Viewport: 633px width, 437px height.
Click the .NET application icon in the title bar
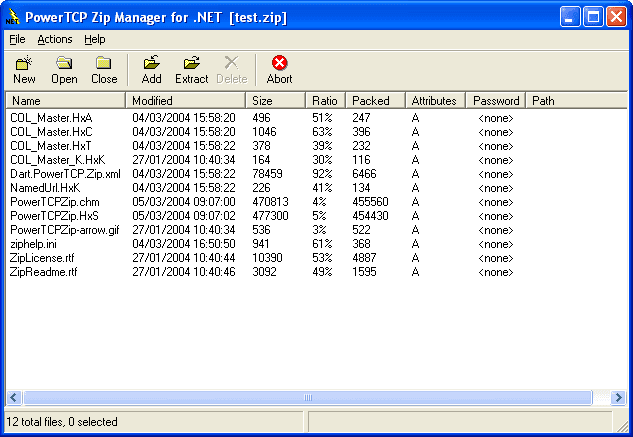click(13, 17)
